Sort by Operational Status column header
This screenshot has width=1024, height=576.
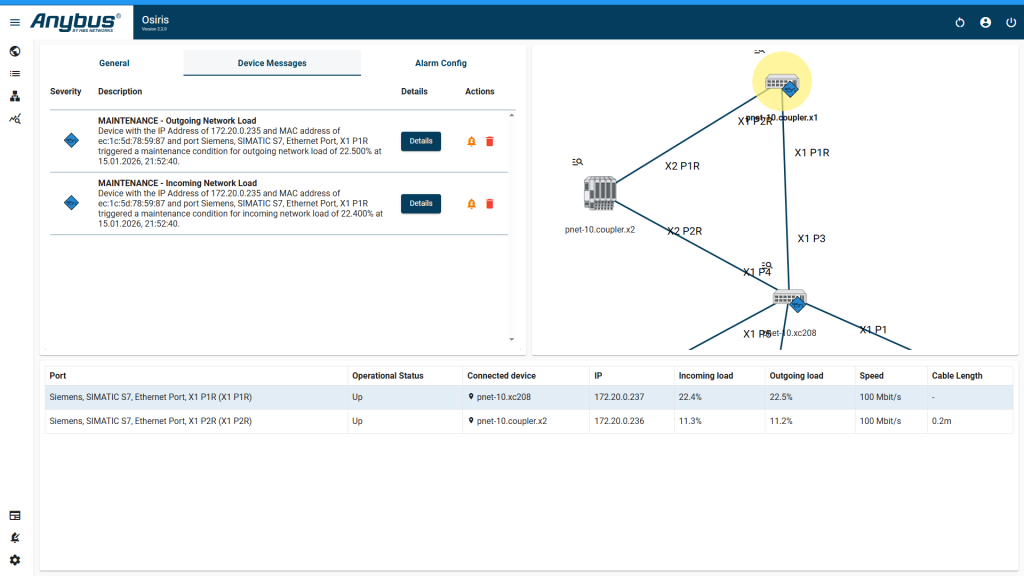[x=387, y=376]
